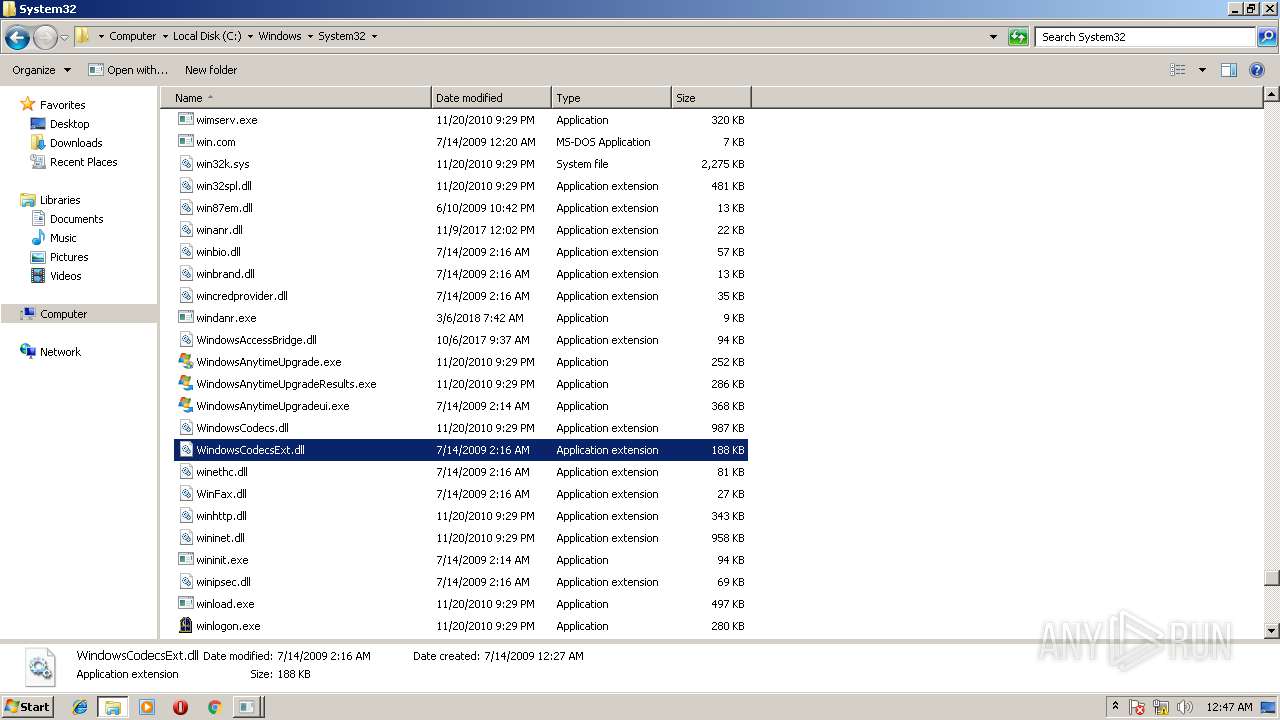Select Network in navigation pane
The image size is (1280, 720).
point(60,352)
